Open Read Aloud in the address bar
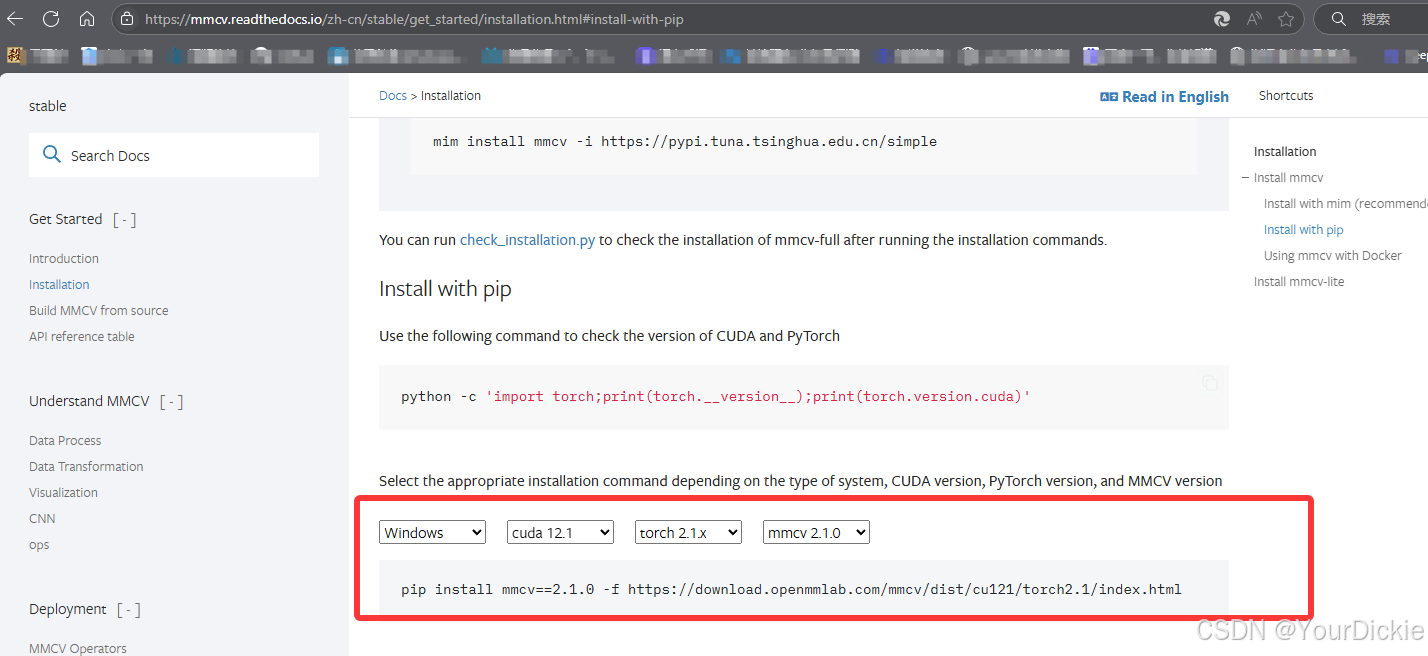This screenshot has height=656, width=1428. 1254,18
